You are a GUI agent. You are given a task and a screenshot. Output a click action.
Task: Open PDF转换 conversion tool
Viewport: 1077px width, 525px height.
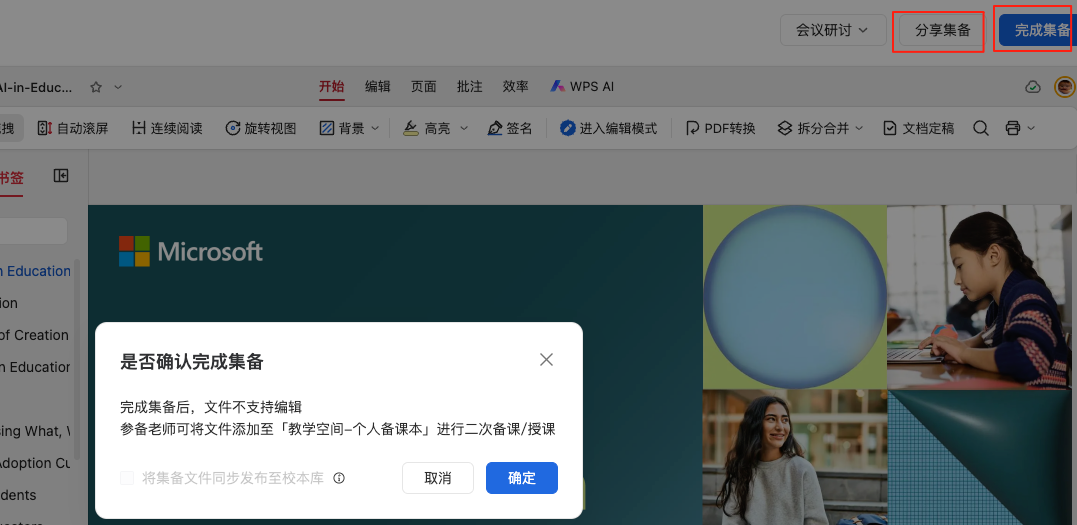tap(721, 128)
